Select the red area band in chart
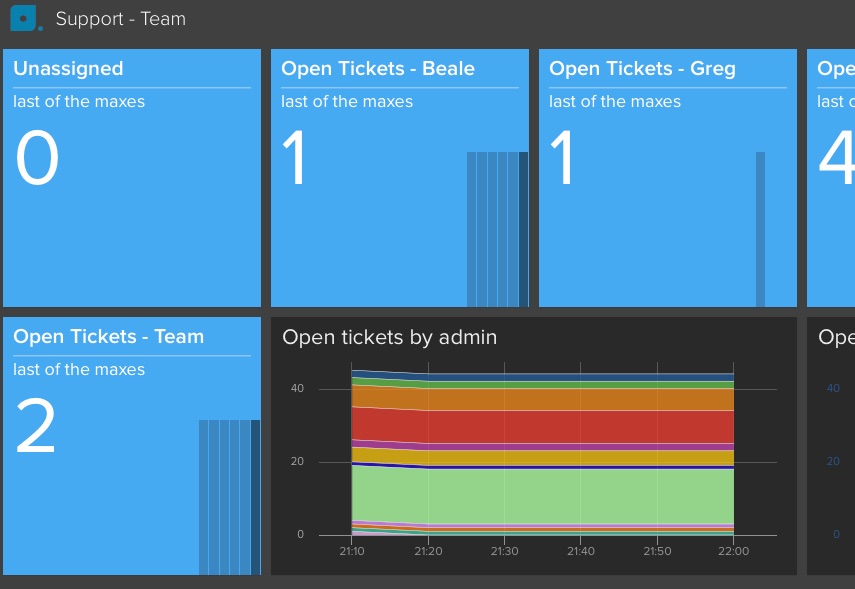The width and height of the screenshot is (855, 589). (x=543, y=426)
